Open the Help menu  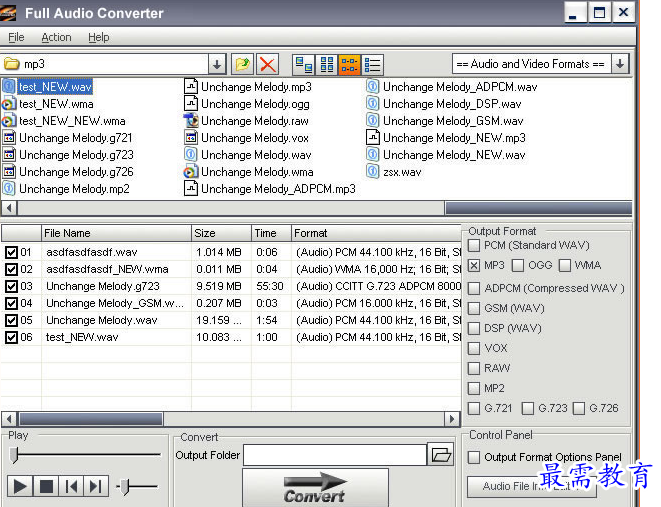pyautogui.click(x=99, y=37)
